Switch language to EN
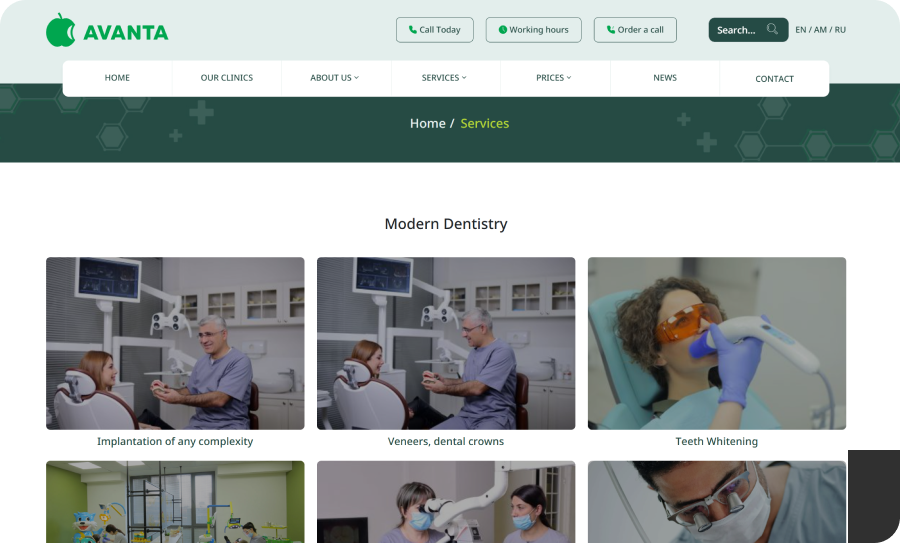This screenshot has width=900, height=543. [801, 30]
